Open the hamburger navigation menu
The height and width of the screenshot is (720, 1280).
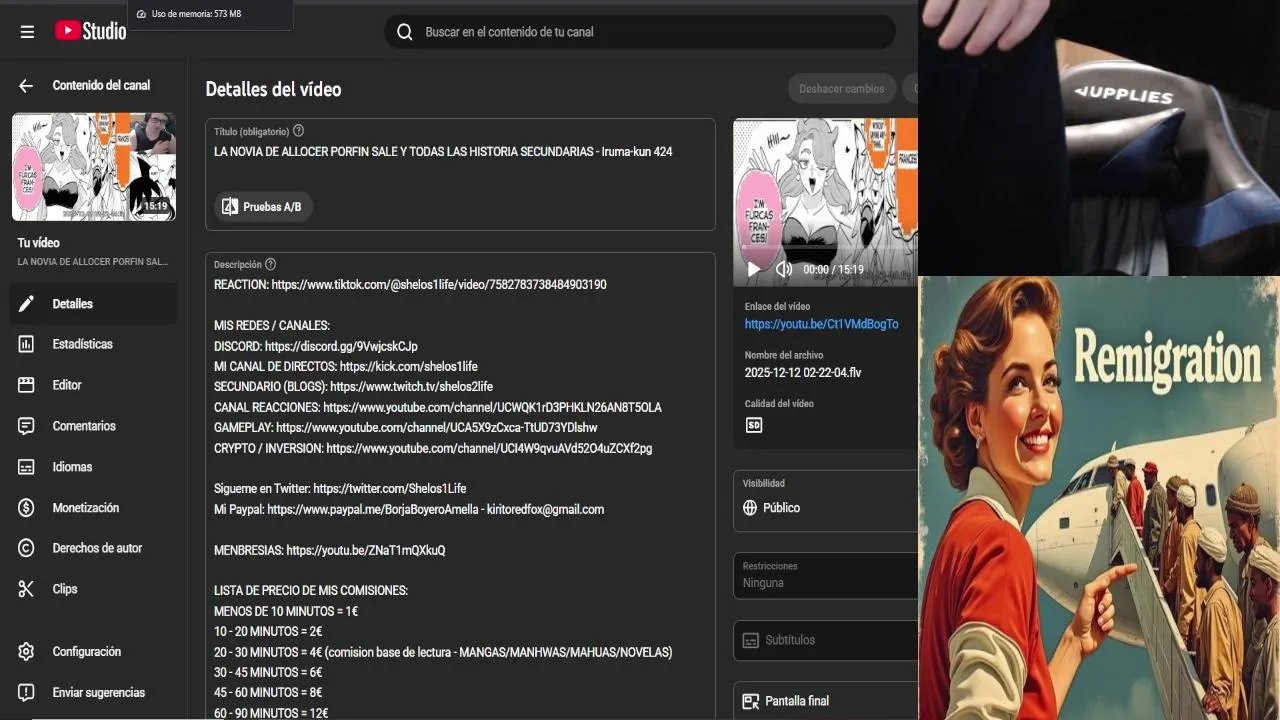tap(27, 32)
